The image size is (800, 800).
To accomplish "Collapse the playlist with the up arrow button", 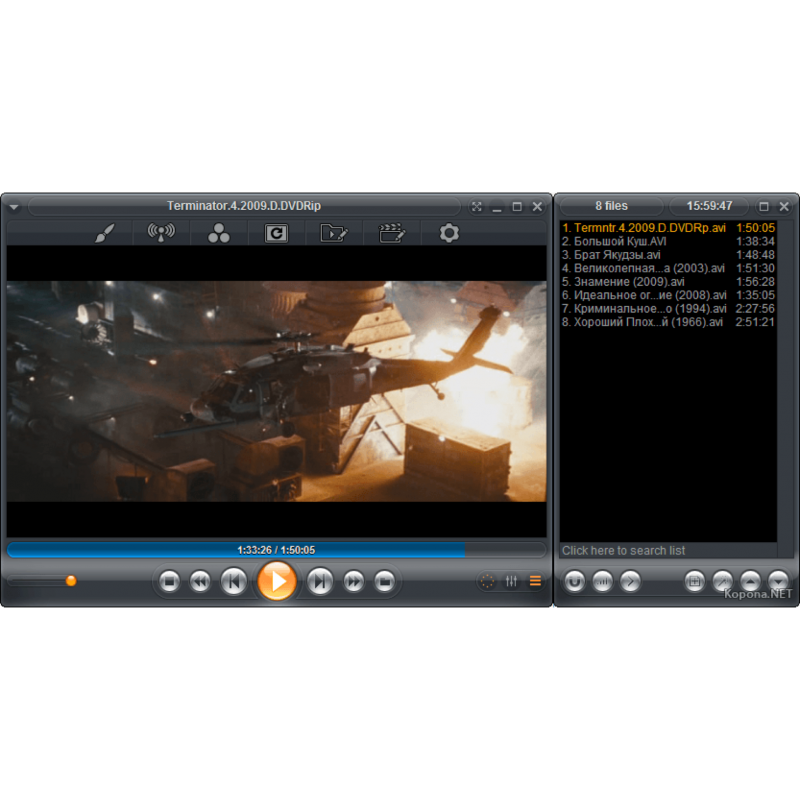I will pos(751,581).
